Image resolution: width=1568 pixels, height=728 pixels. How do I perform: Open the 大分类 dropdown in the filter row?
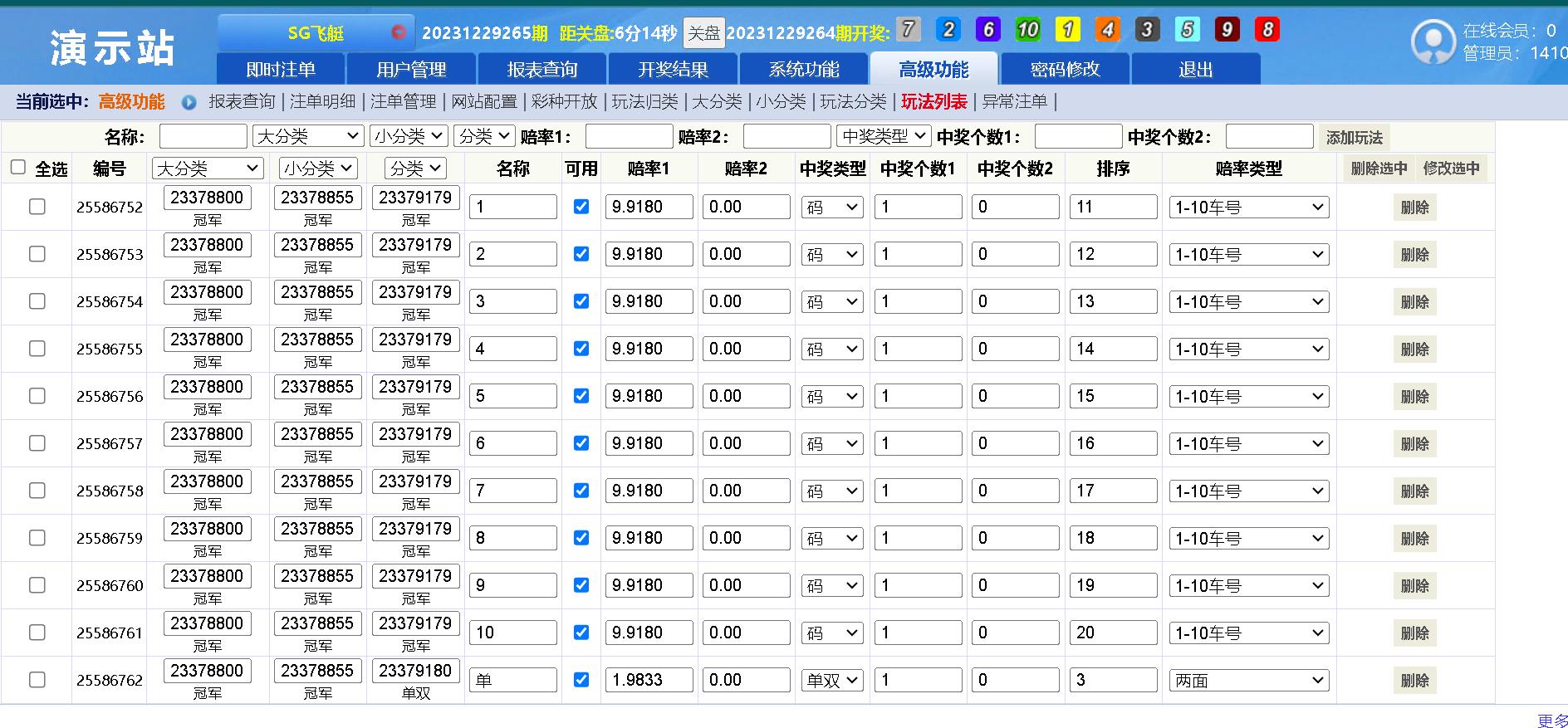click(309, 136)
